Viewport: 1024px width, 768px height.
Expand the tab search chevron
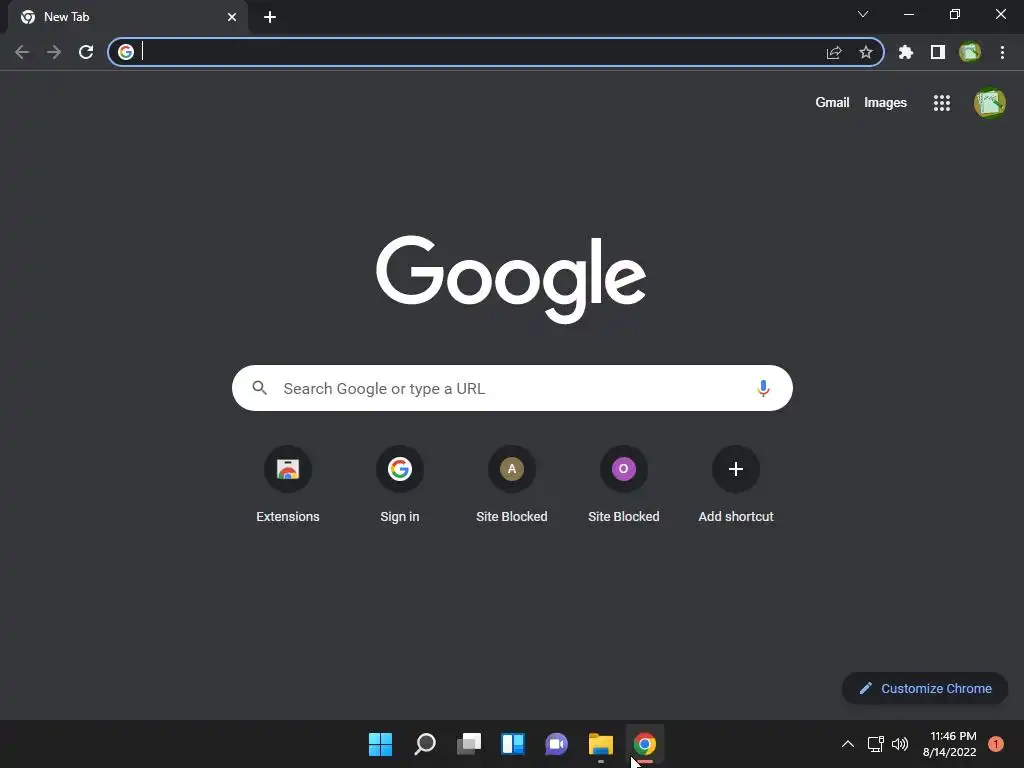coord(863,14)
